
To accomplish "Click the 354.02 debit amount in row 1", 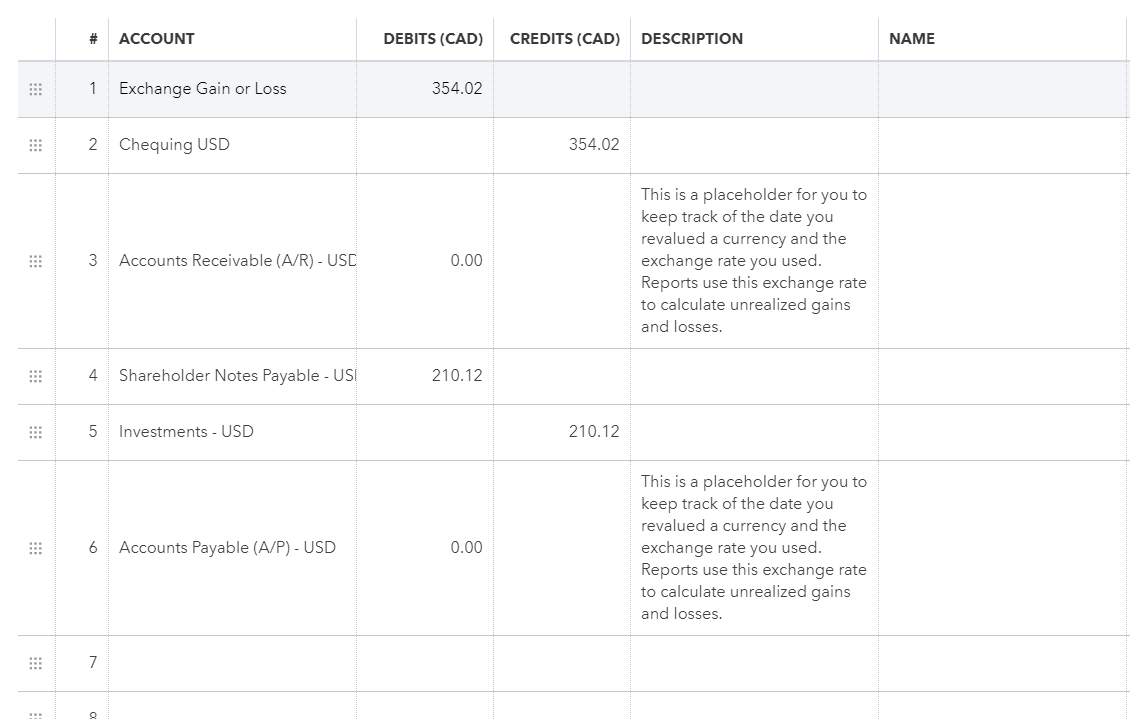I will click(456, 89).
